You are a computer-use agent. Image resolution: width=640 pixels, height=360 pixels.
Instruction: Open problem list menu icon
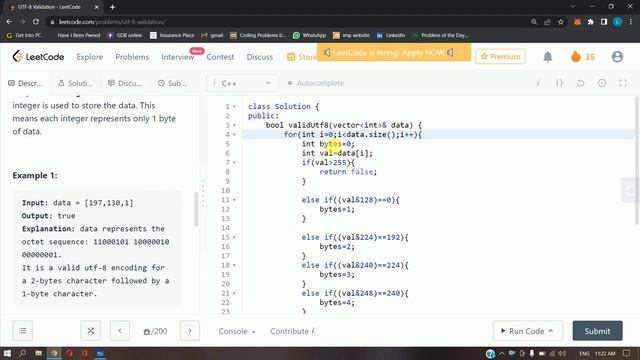(22, 331)
